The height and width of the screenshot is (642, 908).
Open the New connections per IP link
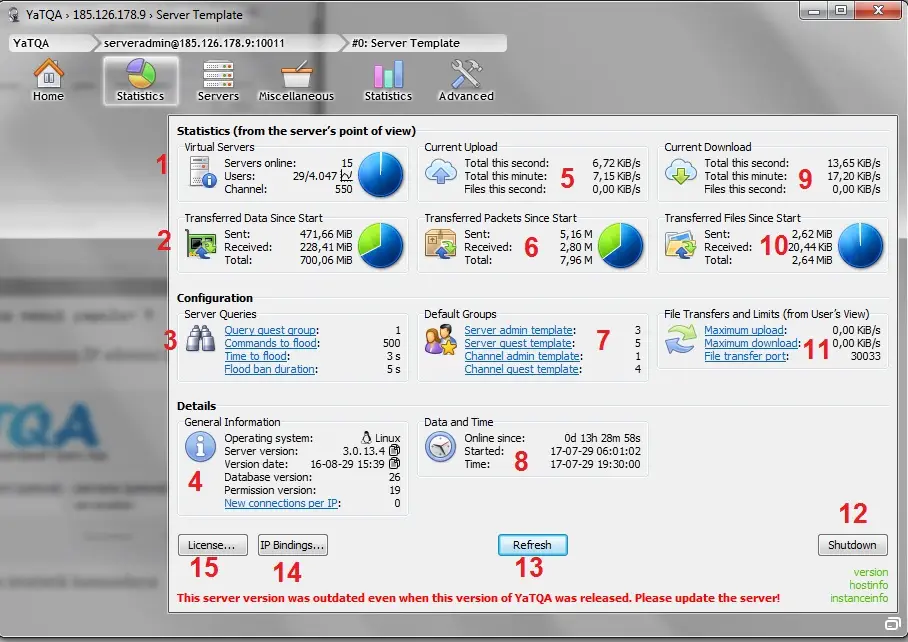pos(281,503)
